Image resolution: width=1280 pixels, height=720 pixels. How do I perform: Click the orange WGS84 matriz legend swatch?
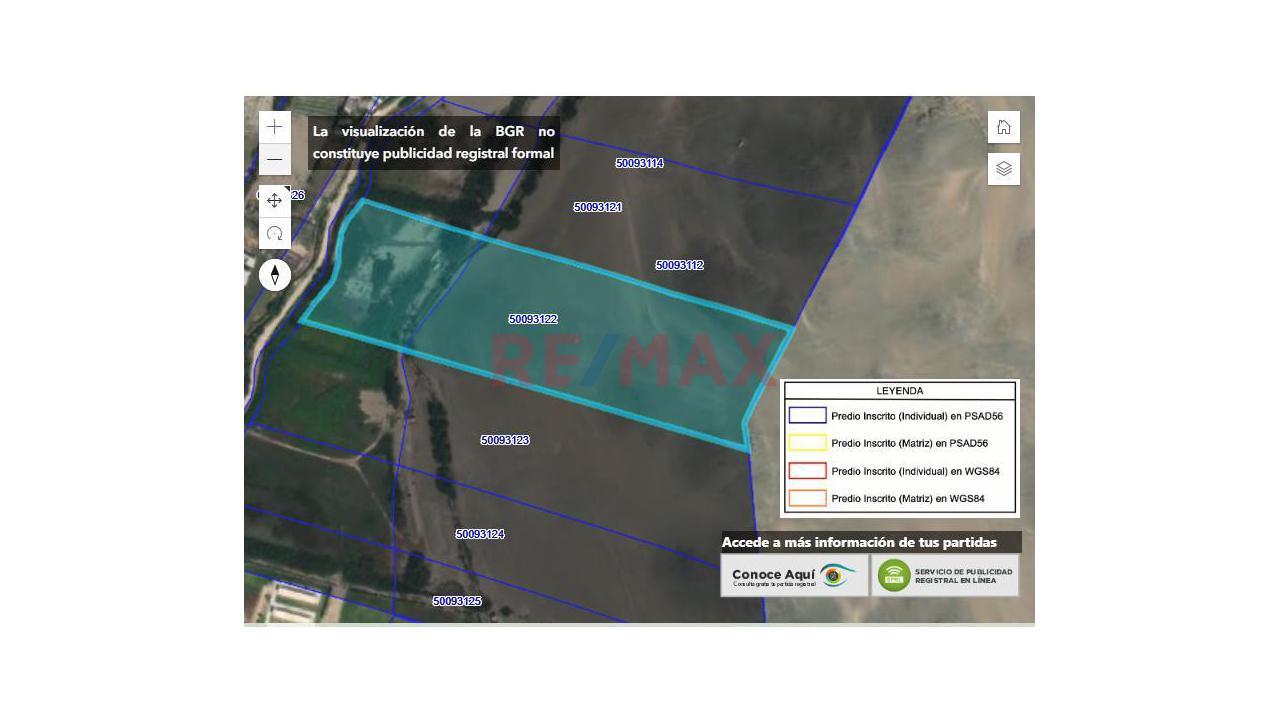click(807, 498)
